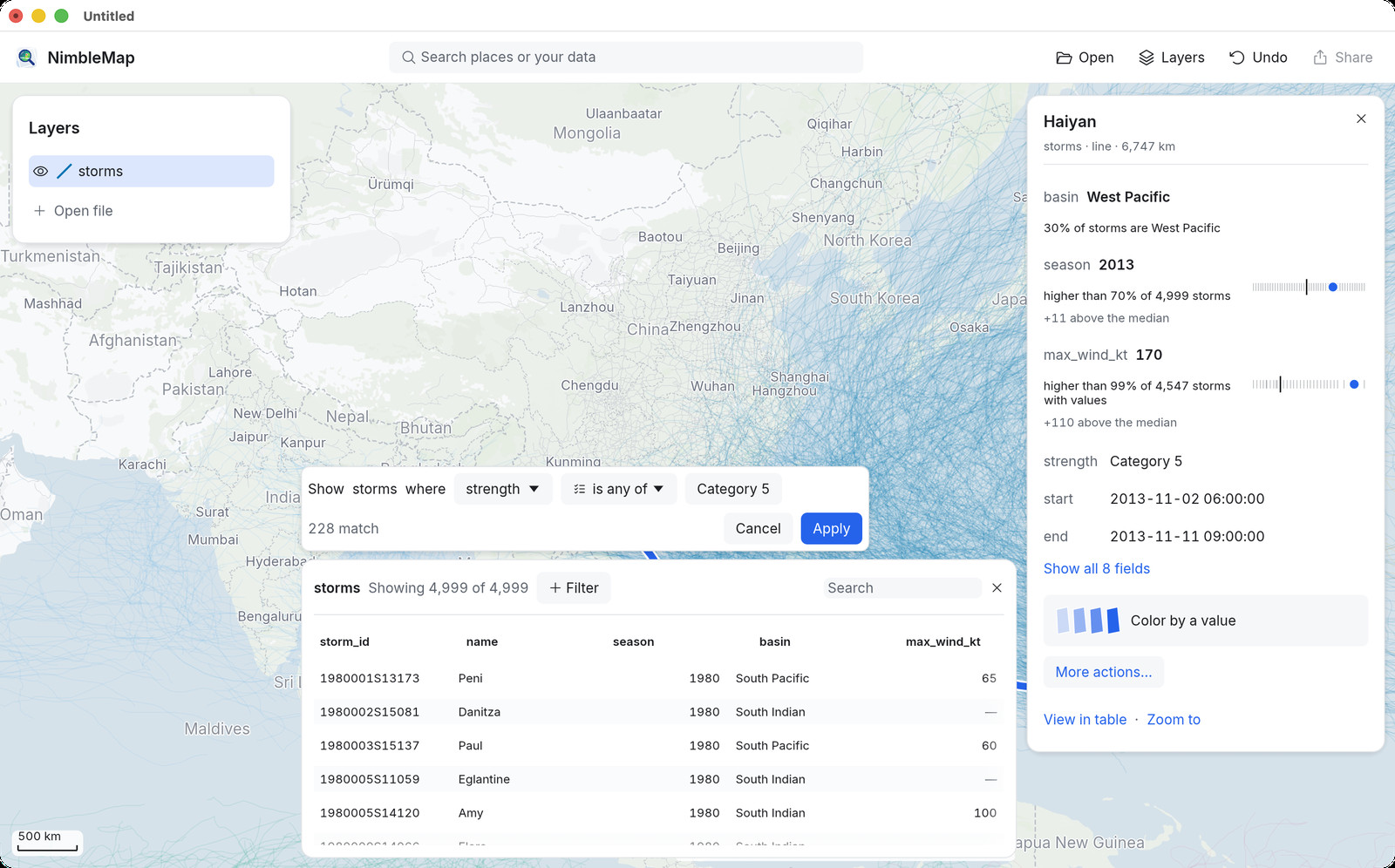
Task: Undo the last action
Action: [x=1257, y=58]
